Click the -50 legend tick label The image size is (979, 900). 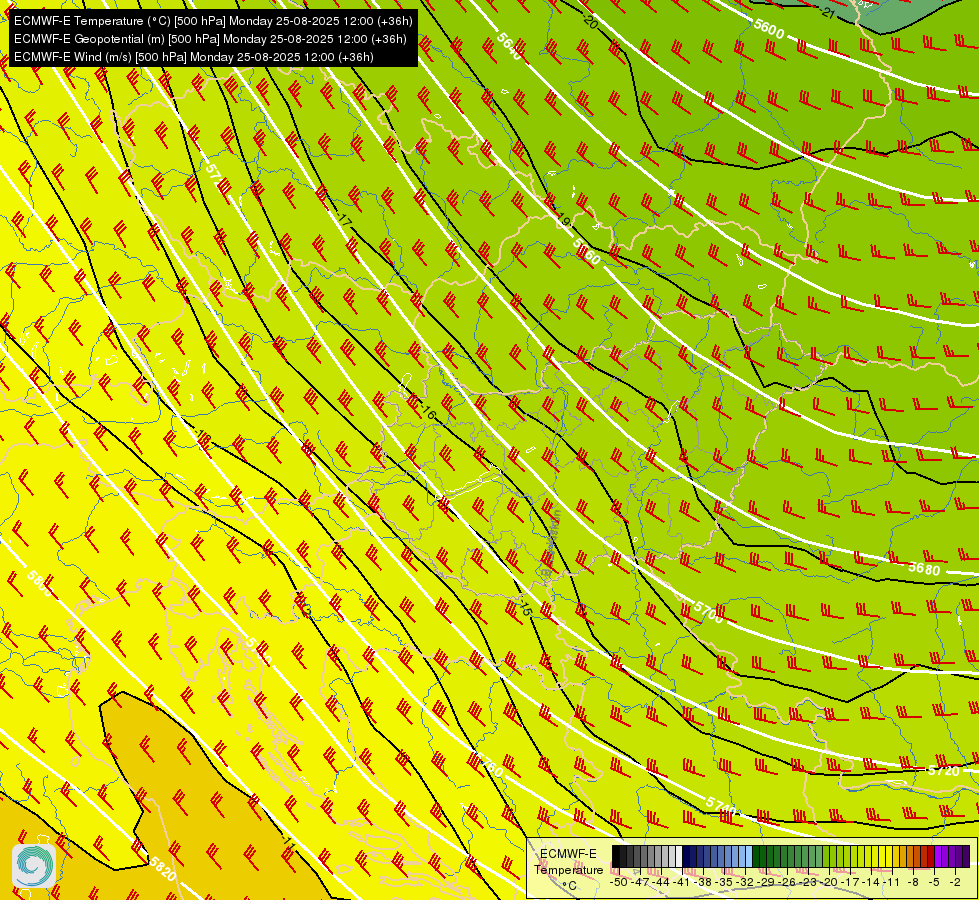pos(619,882)
